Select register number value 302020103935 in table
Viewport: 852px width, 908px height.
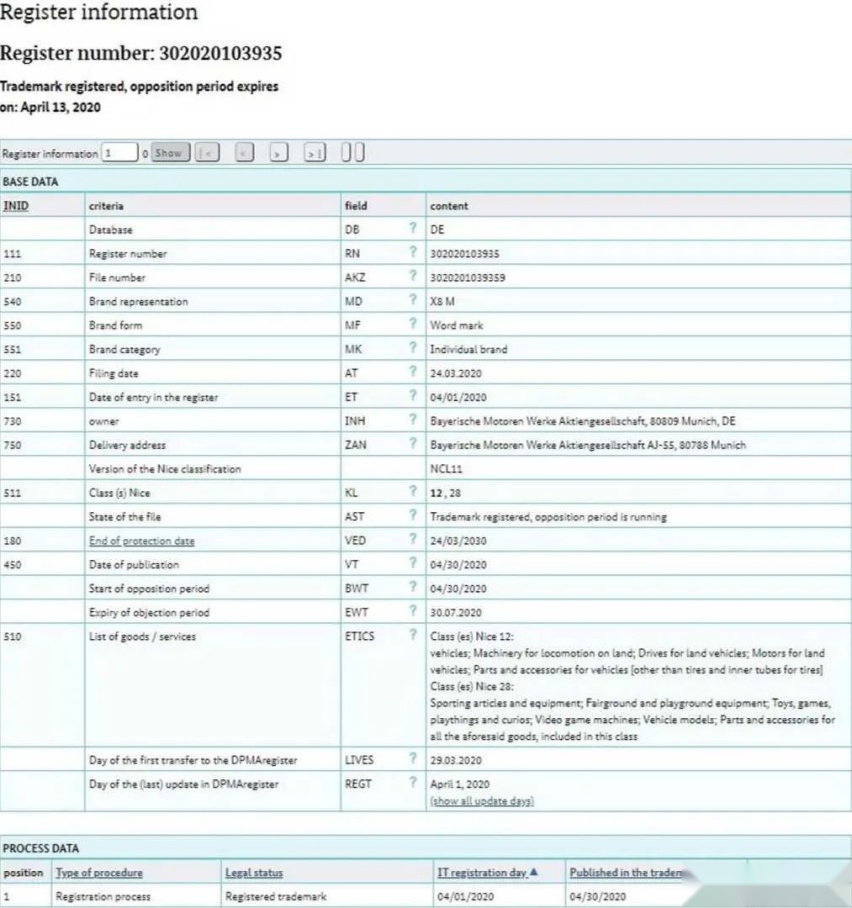point(465,254)
